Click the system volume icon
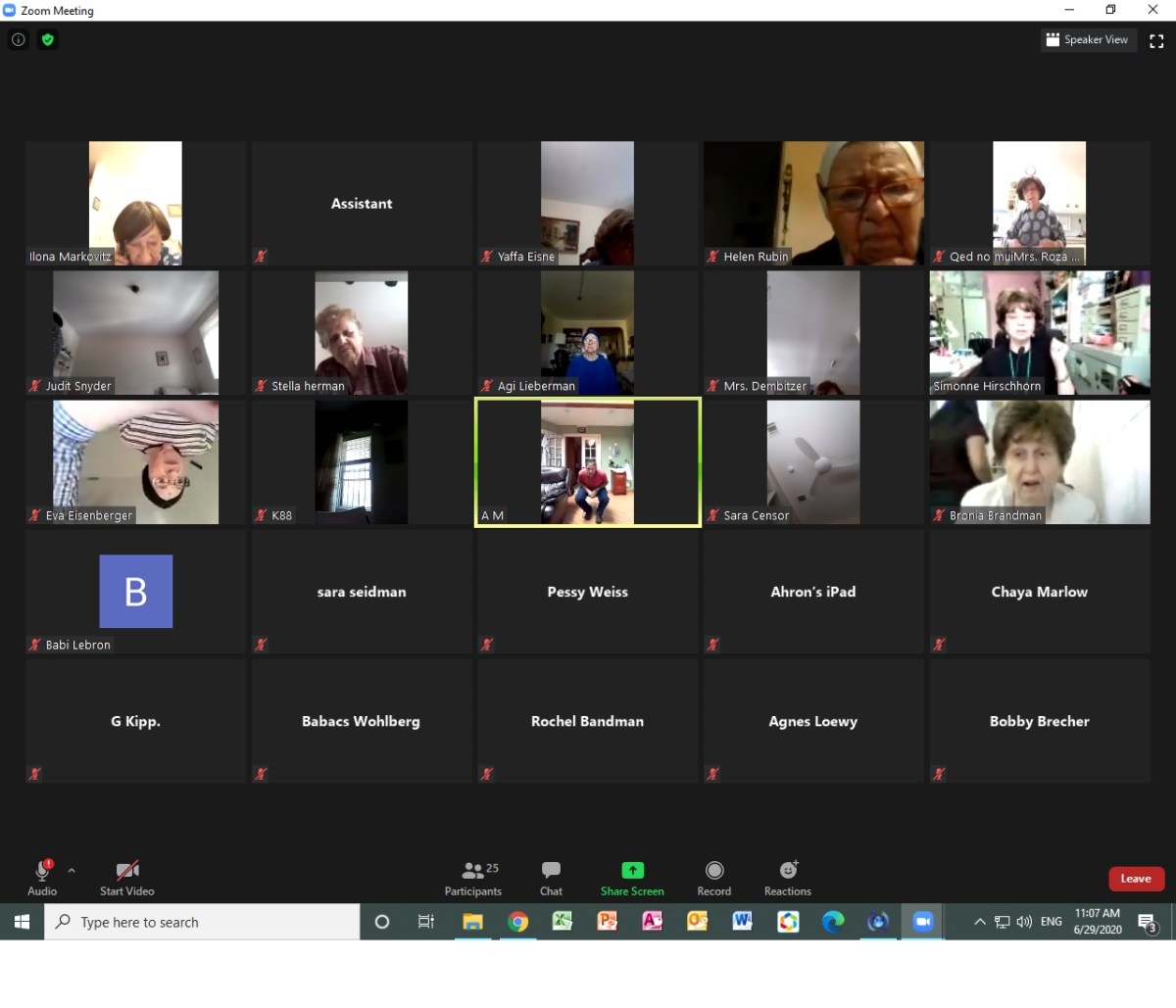This screenshot has height=1008, width=1176. pos(1024,922)
